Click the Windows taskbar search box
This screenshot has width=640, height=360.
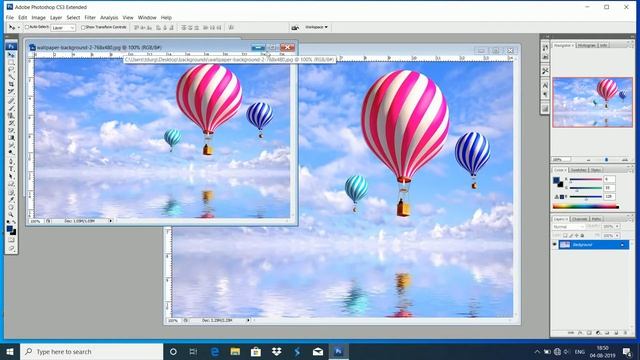(x=91, y=351)
